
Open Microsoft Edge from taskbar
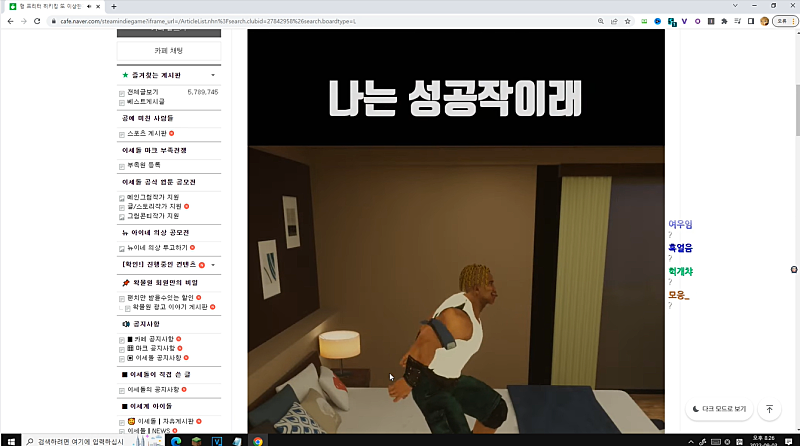176,441
